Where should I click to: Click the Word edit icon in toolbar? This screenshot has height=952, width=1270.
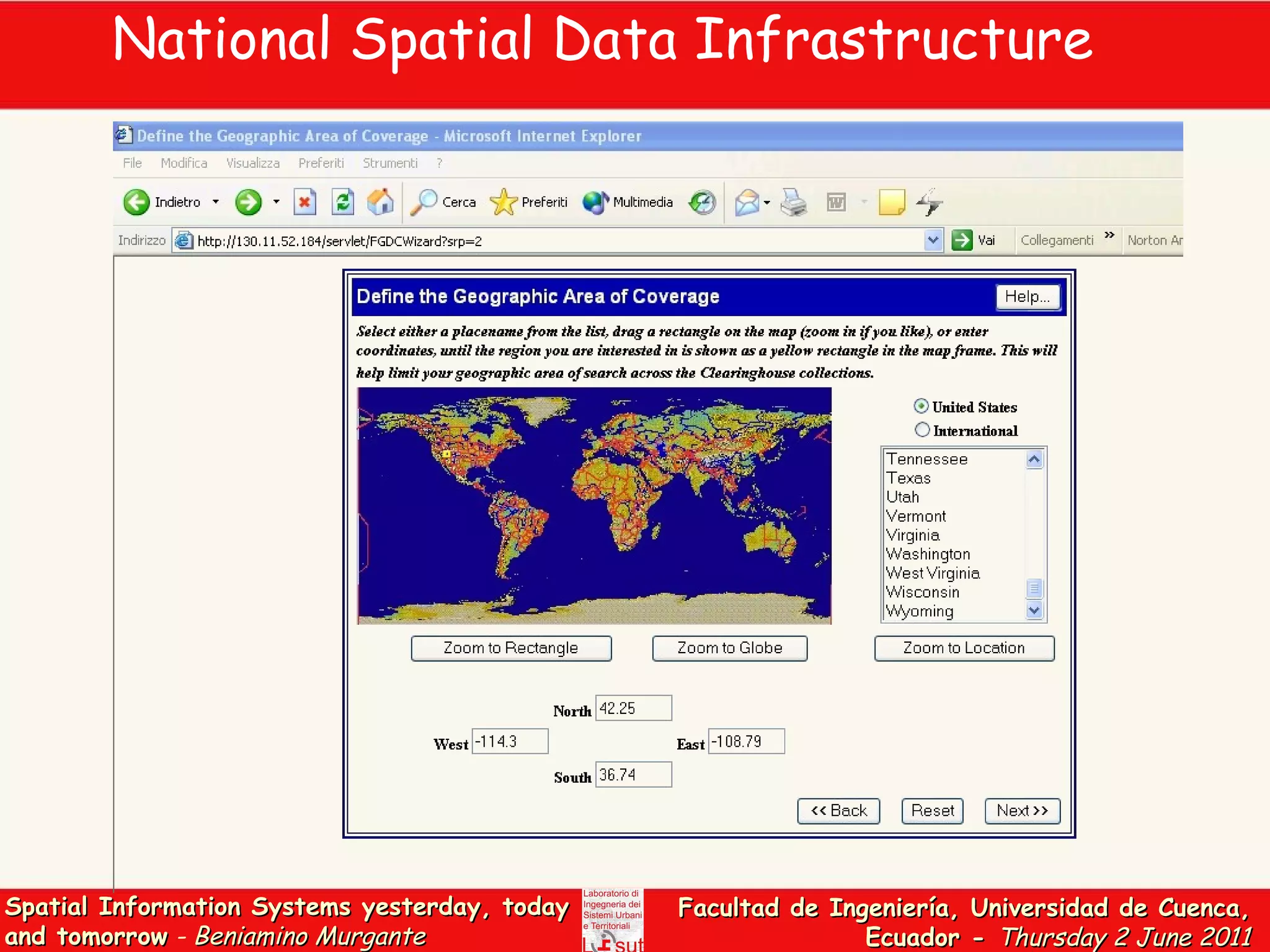coord(837,202)
